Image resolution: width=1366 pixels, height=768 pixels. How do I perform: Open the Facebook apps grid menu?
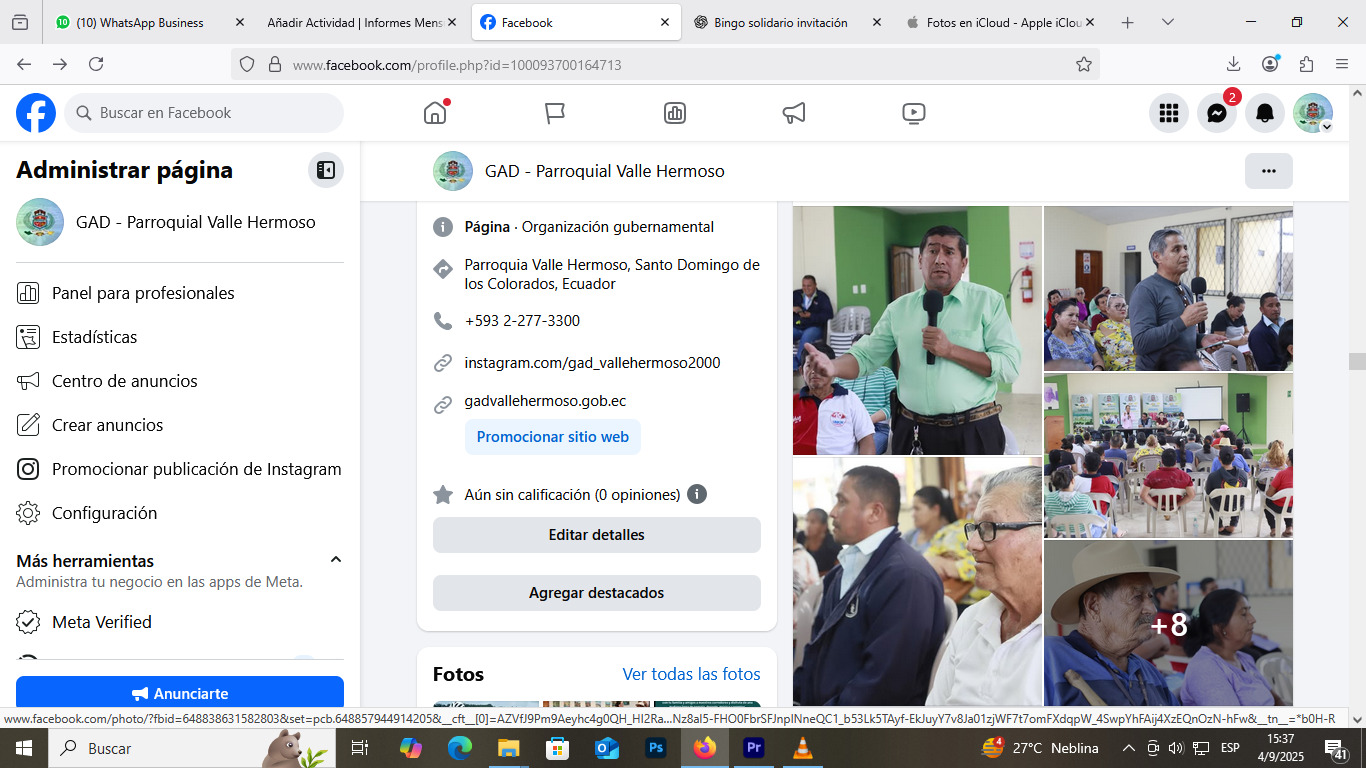[1168, 113]
